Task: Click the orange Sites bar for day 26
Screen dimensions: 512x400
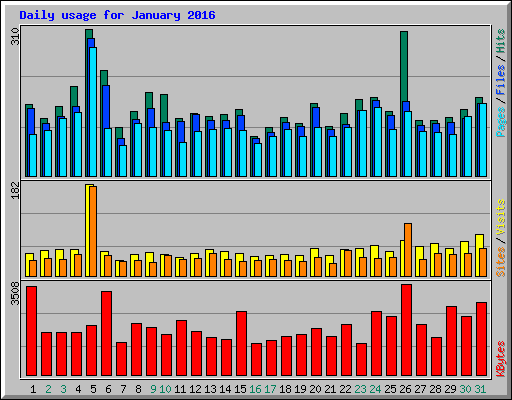Action: click(x=408, y=250)
